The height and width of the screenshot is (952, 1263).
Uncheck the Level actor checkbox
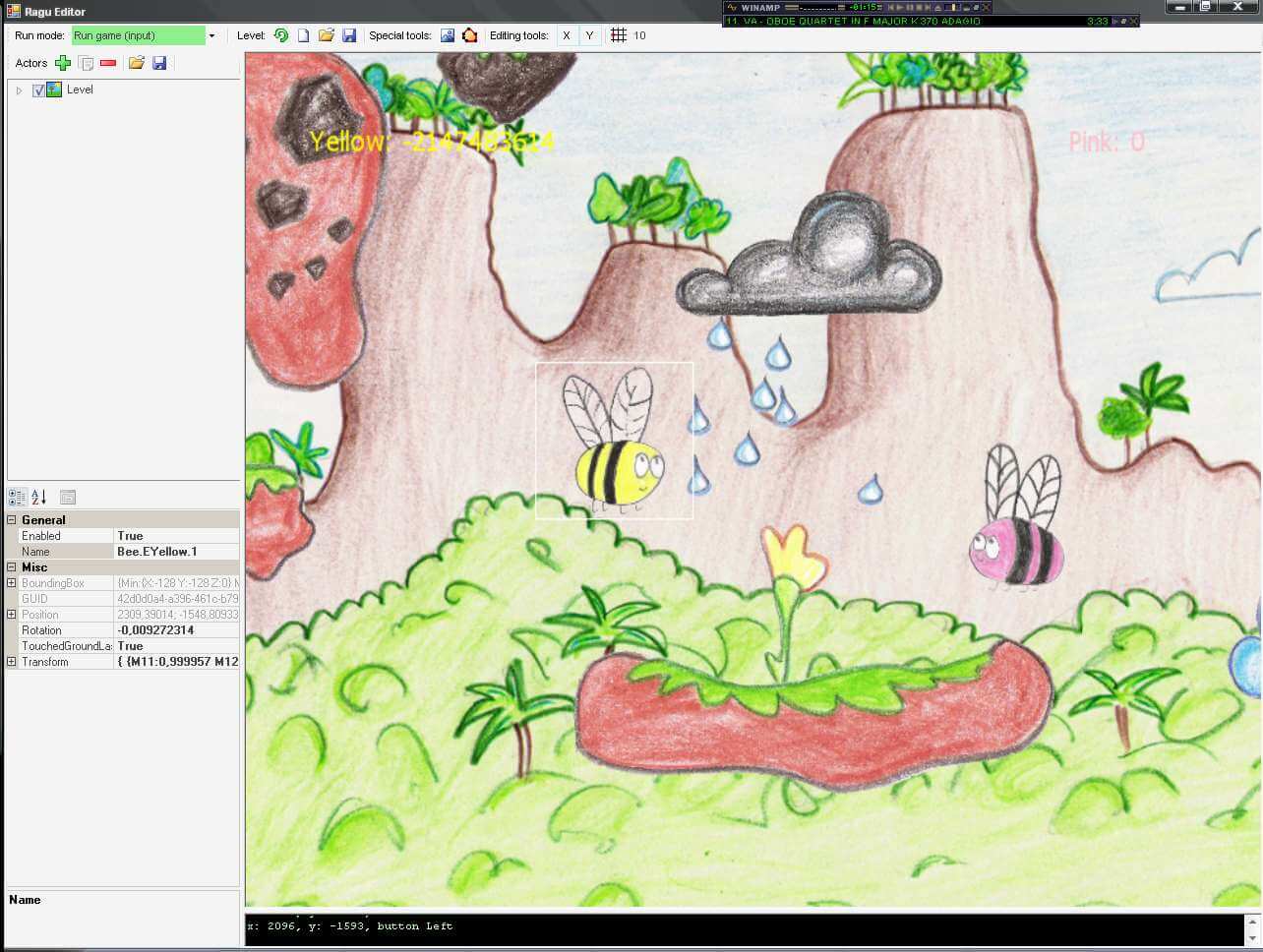38,89
